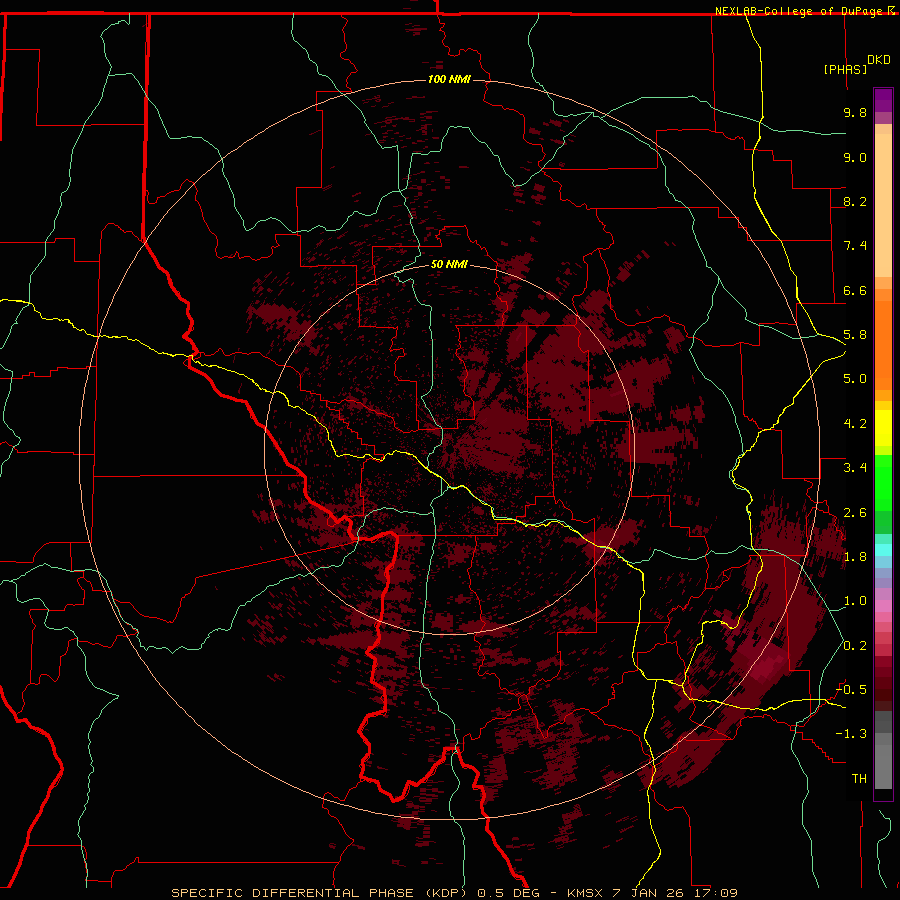
Task: Click the 8.2 color scale value
Action: click(x=855, y=201)
